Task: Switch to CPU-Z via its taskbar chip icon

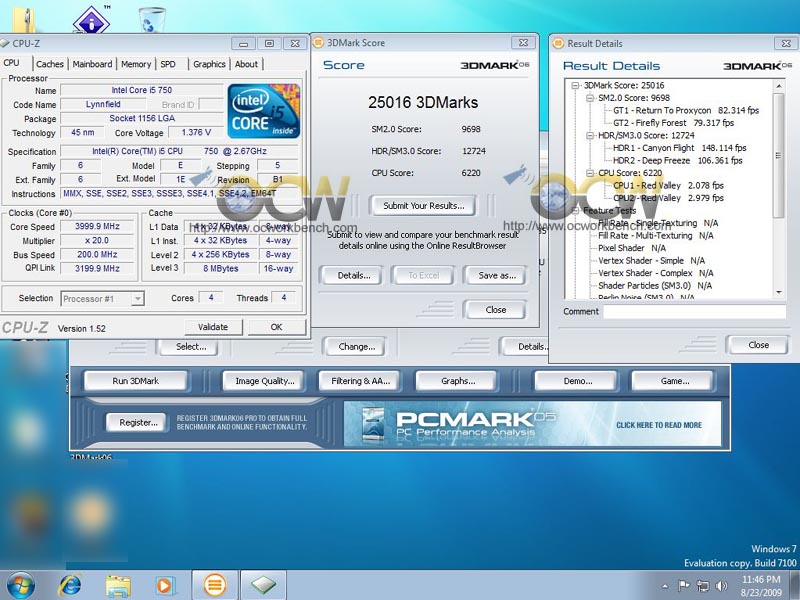Action: [x=263, y=585]
